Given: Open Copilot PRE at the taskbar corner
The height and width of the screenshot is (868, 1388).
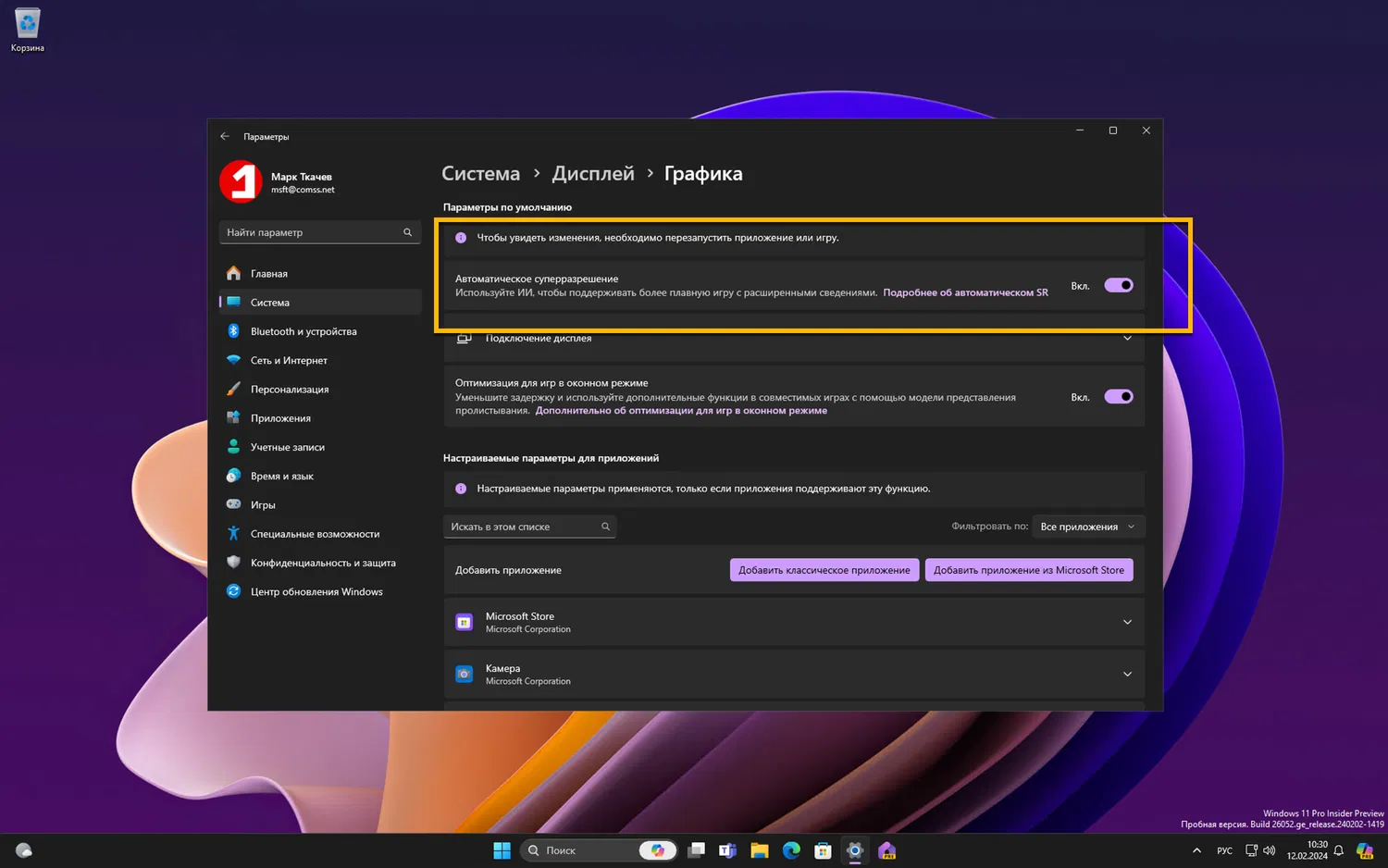Looking at the screenshot, I should [x=1364, y=850].
